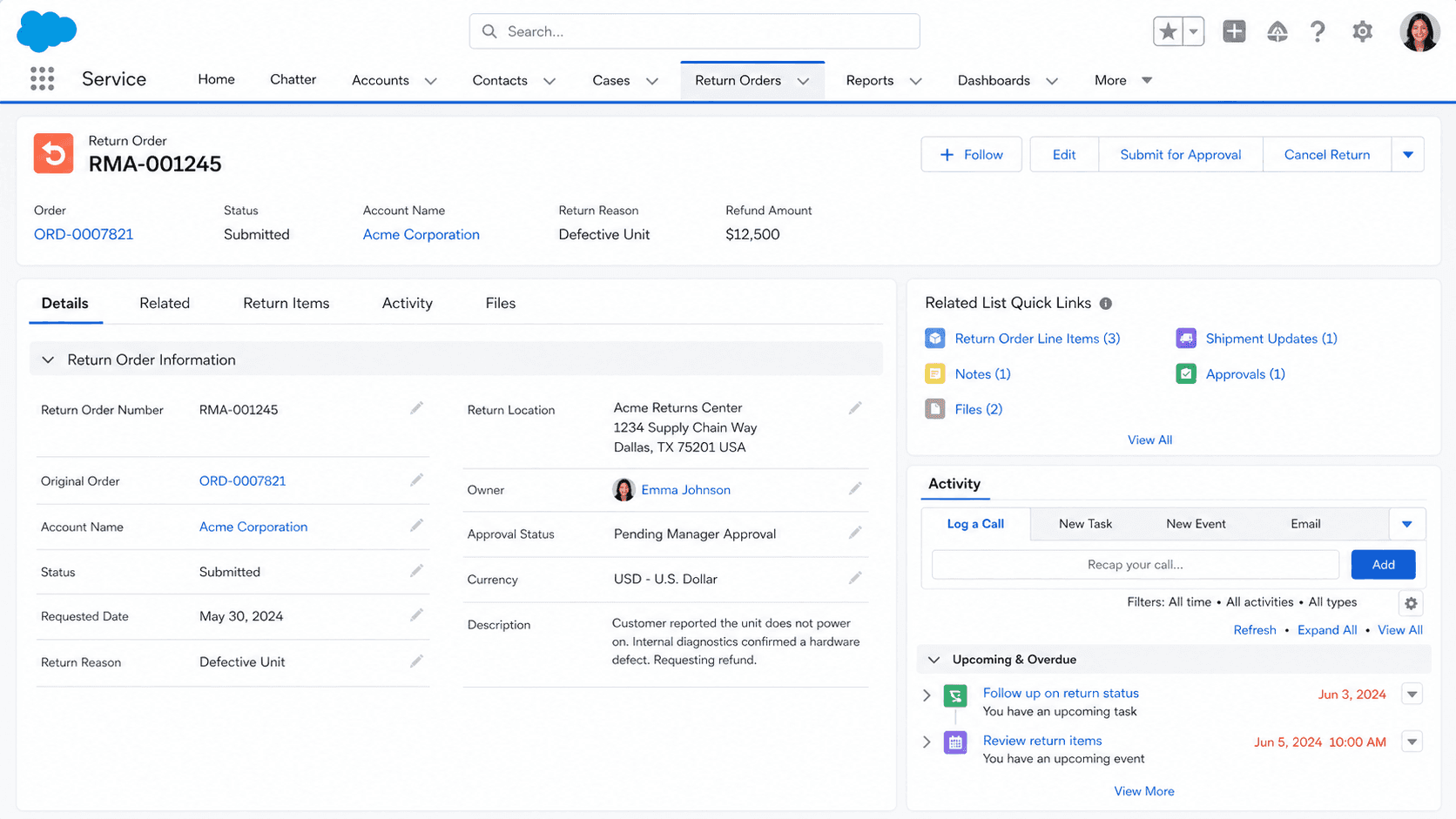Click the Add button to log call
1456x819 pixels.
tap(1383, 565)
